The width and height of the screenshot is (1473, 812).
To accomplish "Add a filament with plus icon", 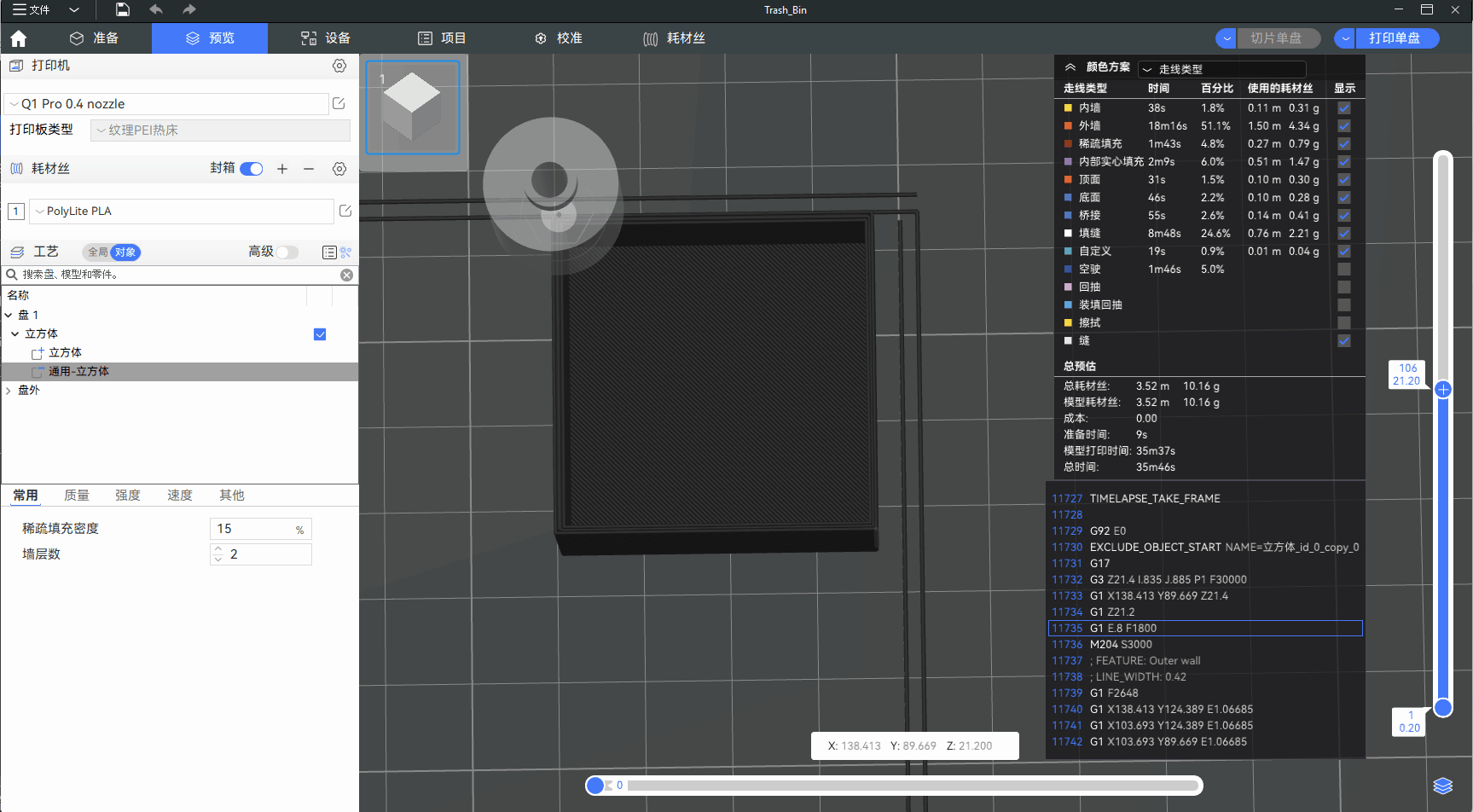I will [282, 169].
